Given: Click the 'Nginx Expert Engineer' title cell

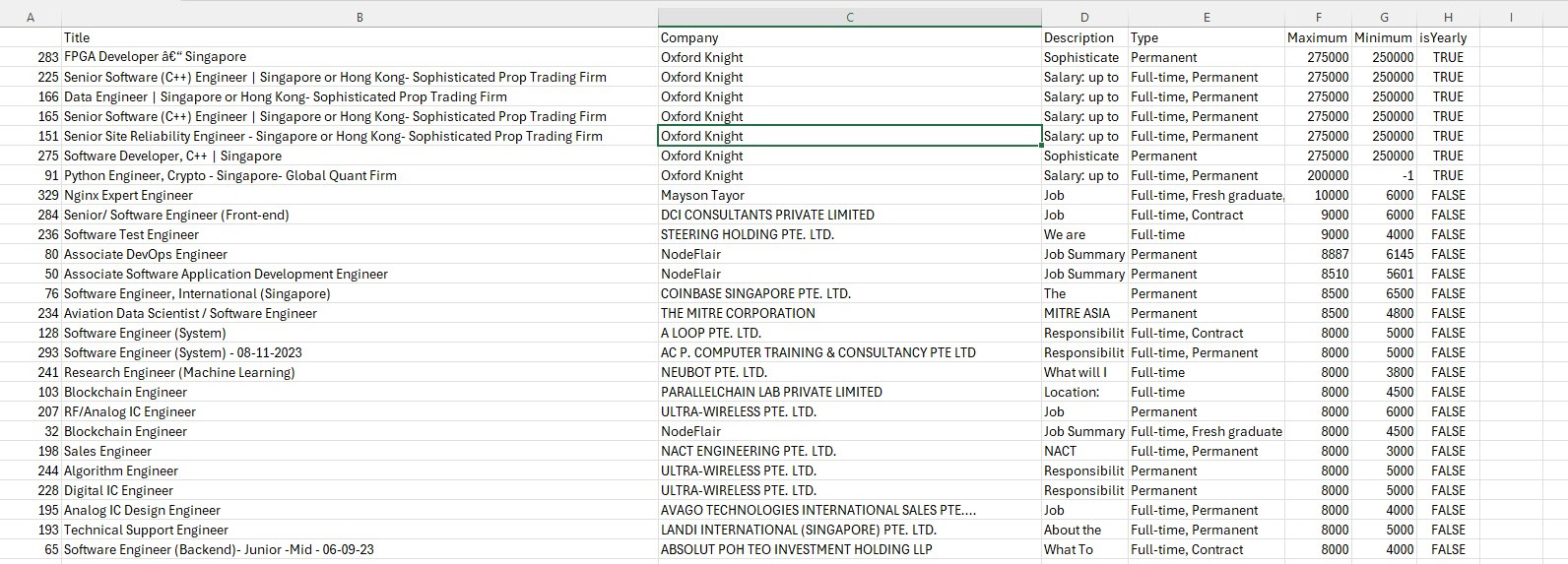Looking at the screenshot, I should pos(128,195).
